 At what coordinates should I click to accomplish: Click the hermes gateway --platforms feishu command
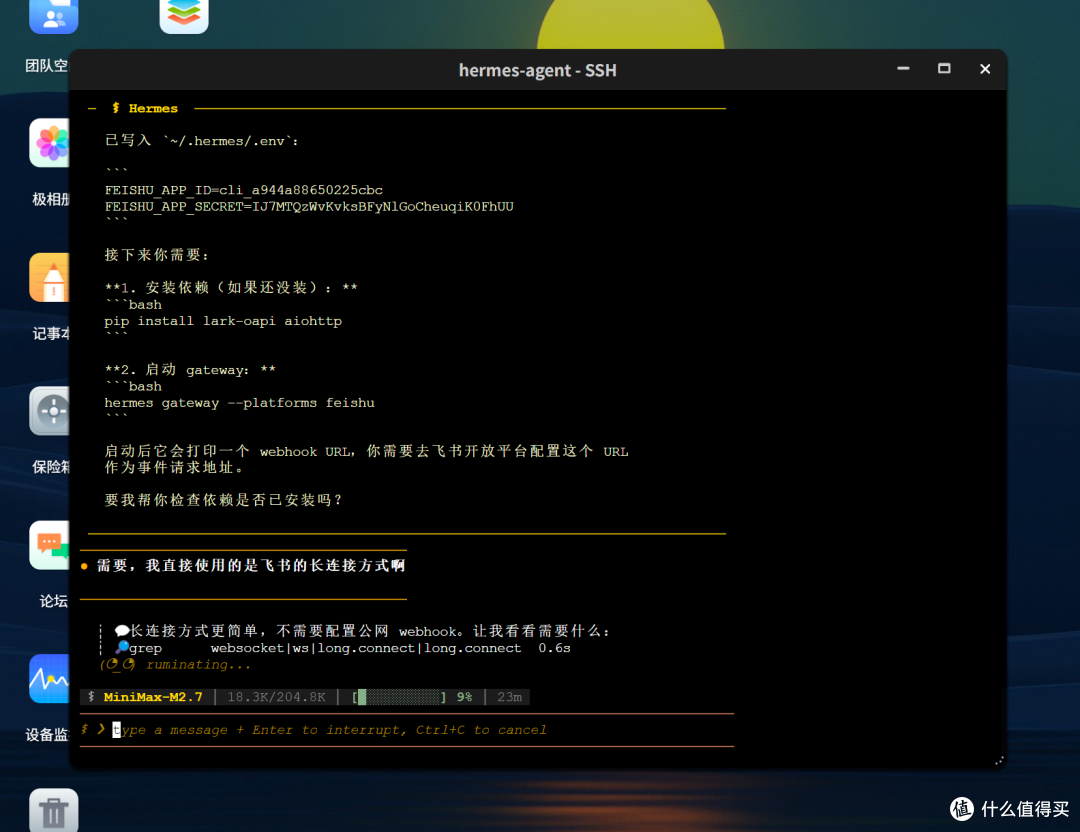tap(239, 403)
